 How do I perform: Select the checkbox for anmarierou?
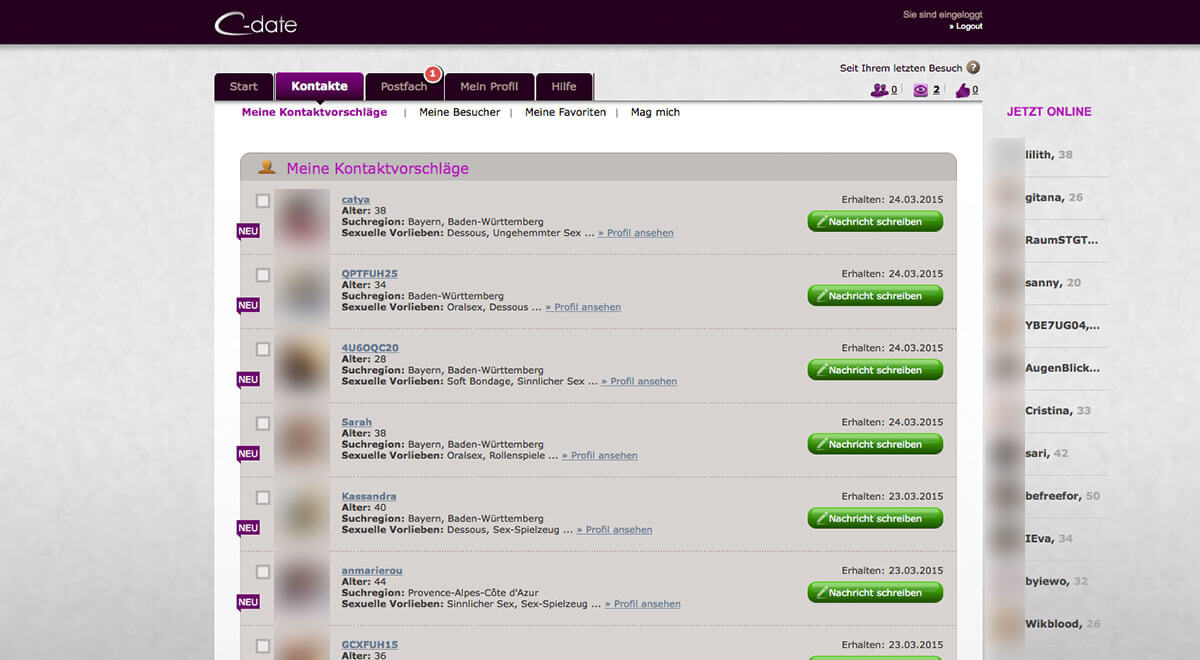[x=263, y=572]
